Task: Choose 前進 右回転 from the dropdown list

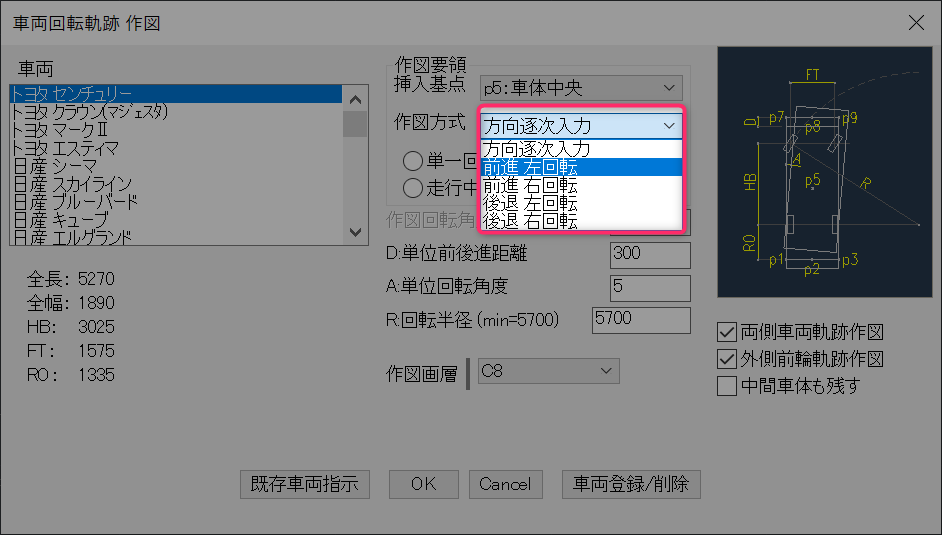Action: tap(581, 185)
